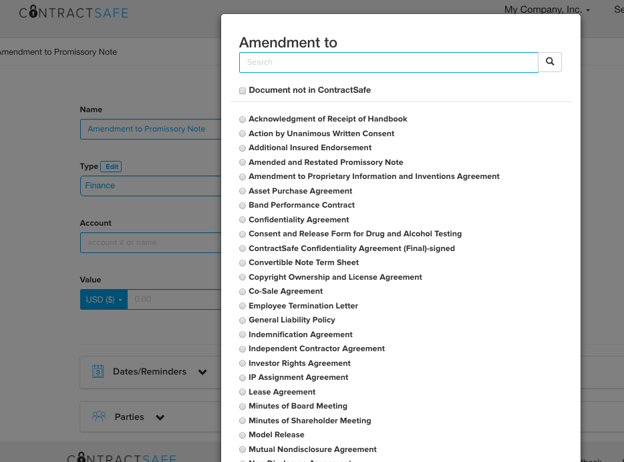
Task: Click the Dates/Reminders calendar icon
Action: (98, 371)
